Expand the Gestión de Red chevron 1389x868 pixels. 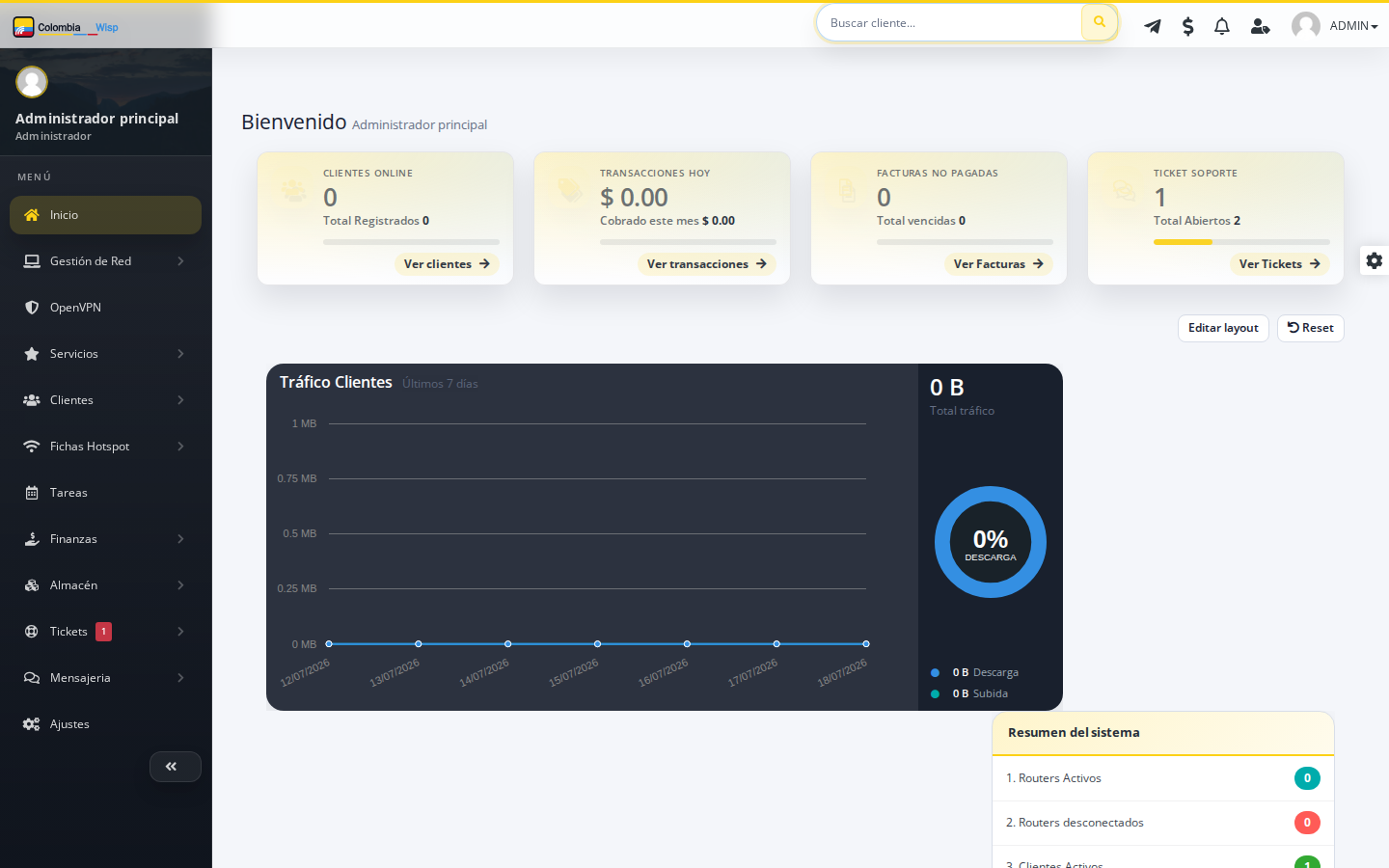pyautogui.click(x=180, y=261)
